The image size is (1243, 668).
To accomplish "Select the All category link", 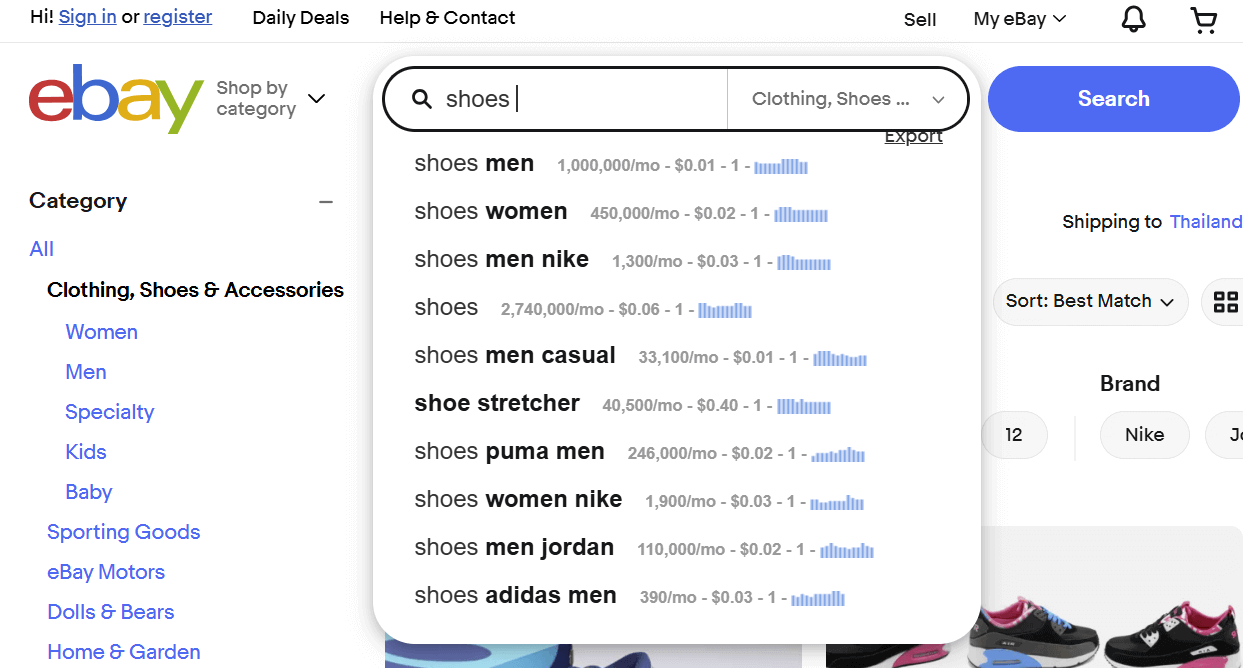I will 42,249.
